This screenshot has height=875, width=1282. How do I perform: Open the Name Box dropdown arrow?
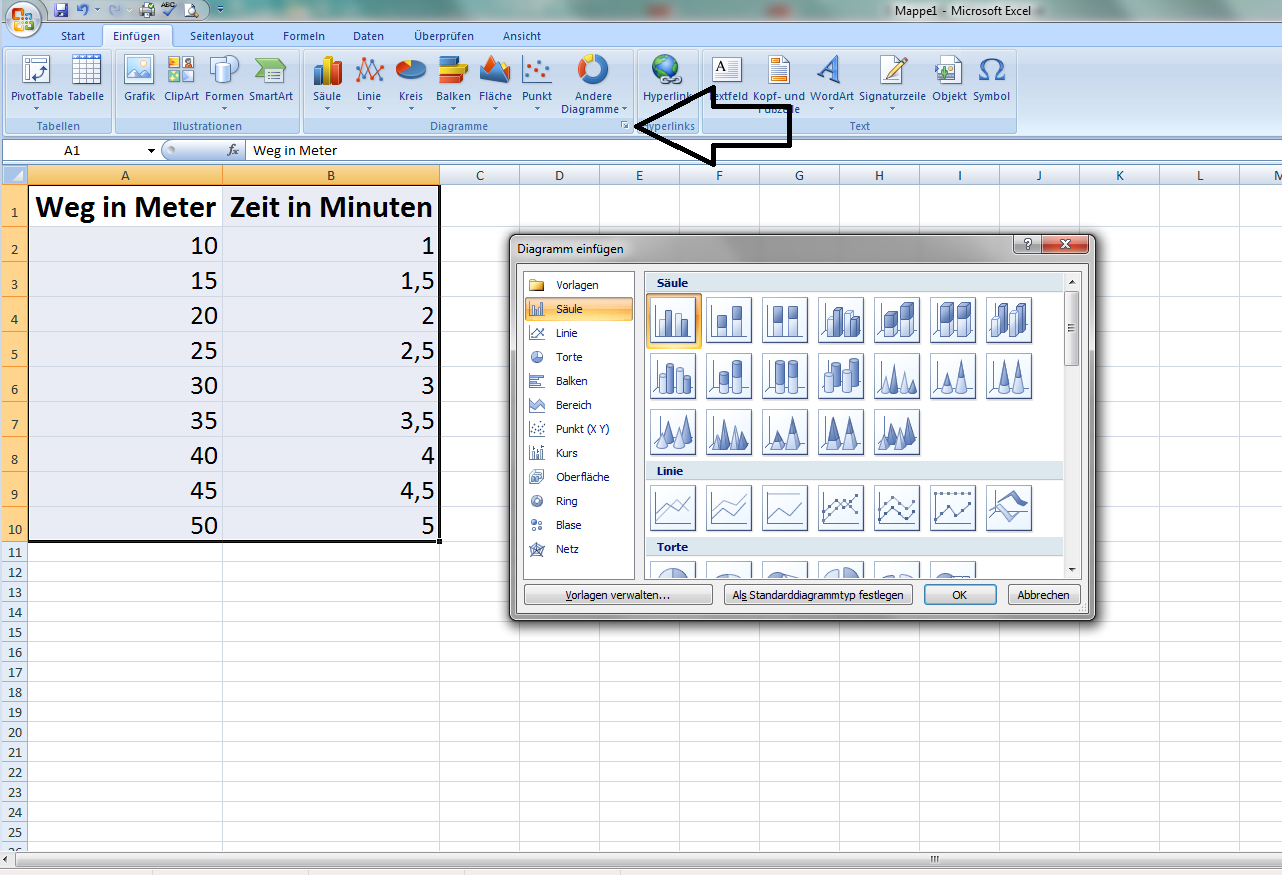(x=152, y=151)
